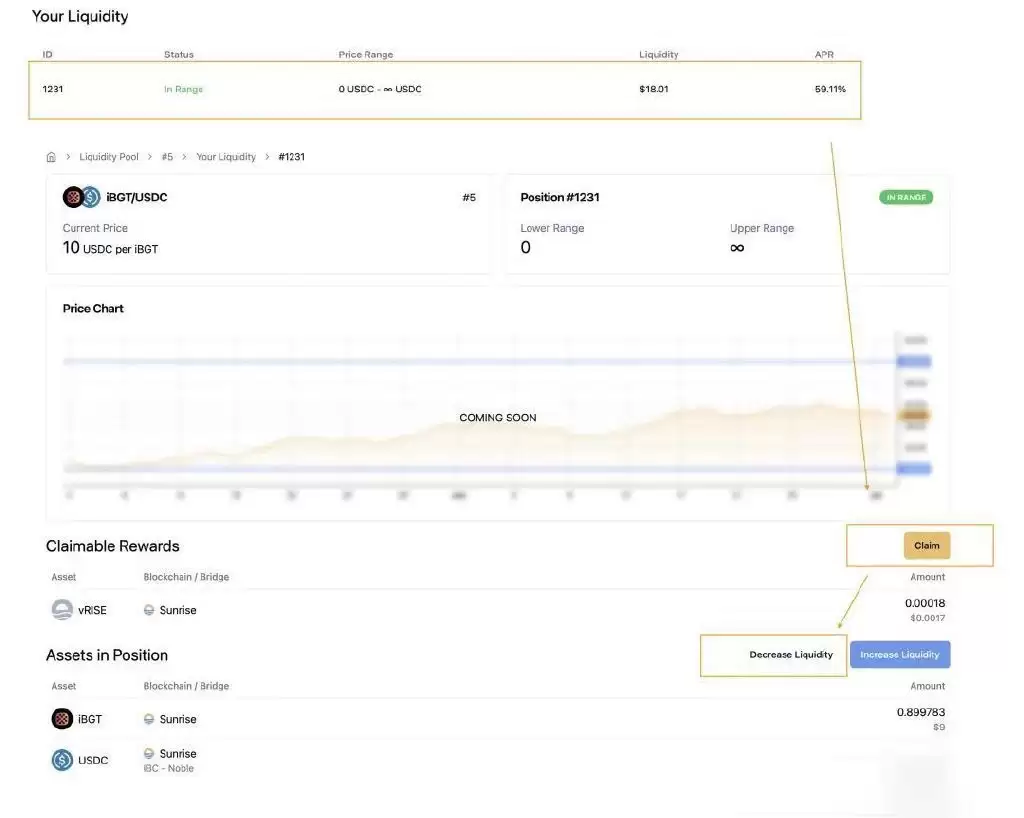Click the home icon in breadcrumb
The width and height of the screenshot is (1024, 818).
pyautogui.click(x=51, y=157)
